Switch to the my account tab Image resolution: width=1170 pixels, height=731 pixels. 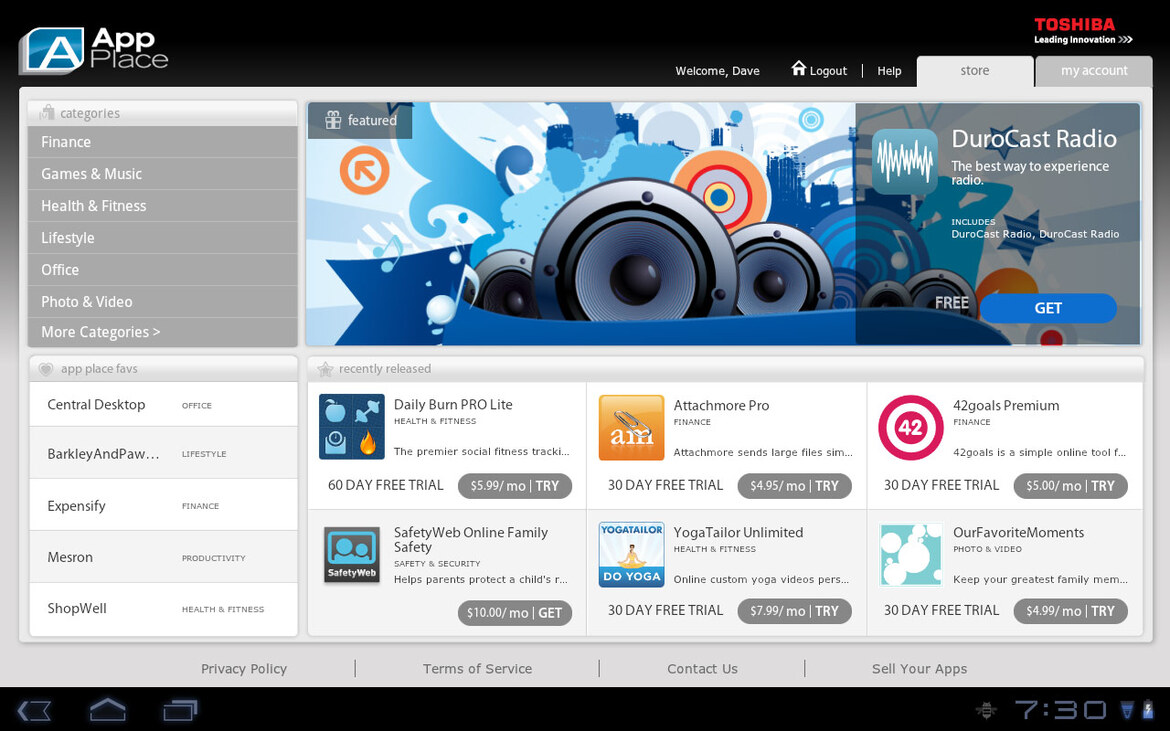[x=1094, y=71]
